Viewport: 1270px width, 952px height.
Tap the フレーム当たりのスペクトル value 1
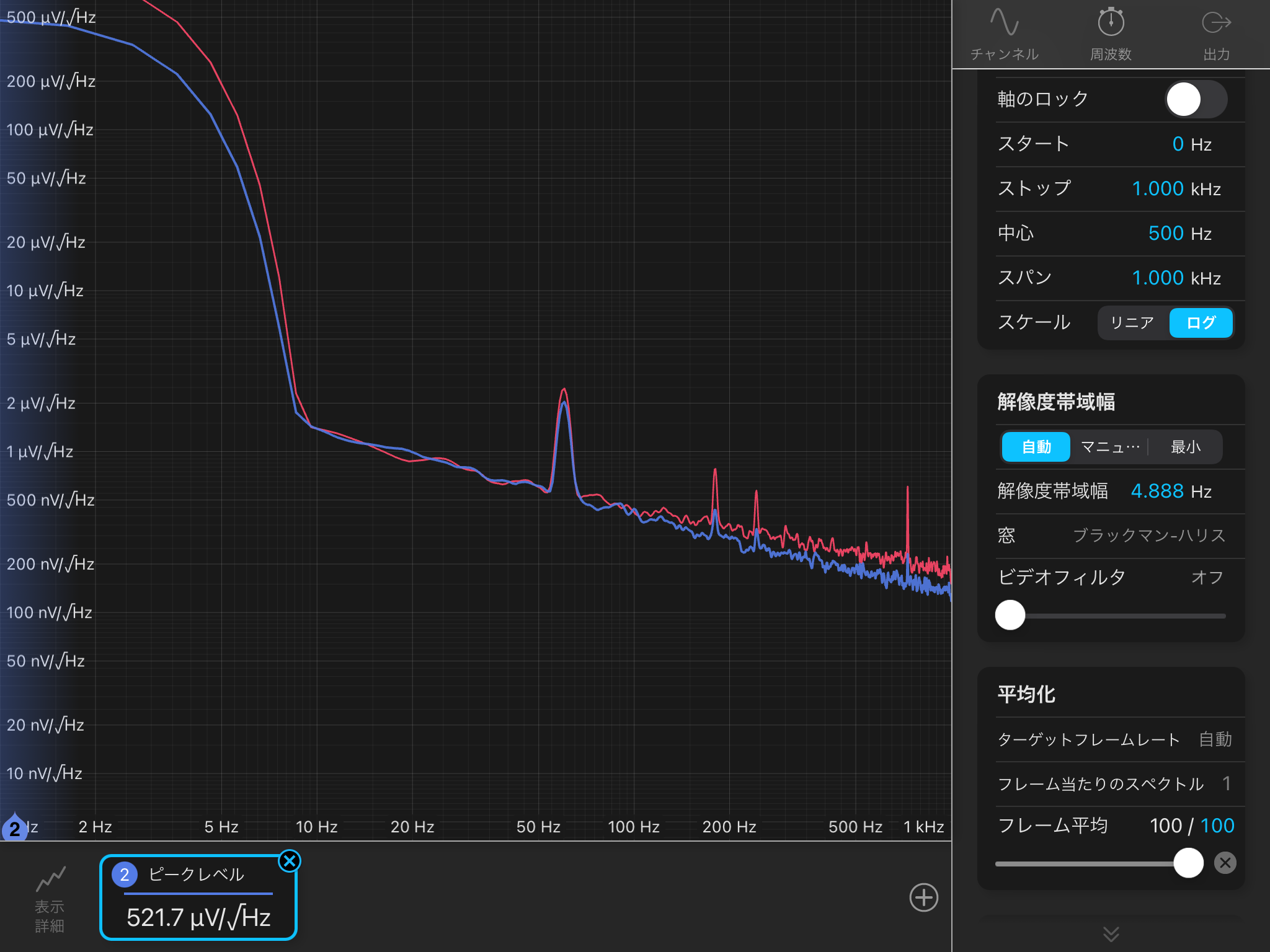tap(1226, 784)
